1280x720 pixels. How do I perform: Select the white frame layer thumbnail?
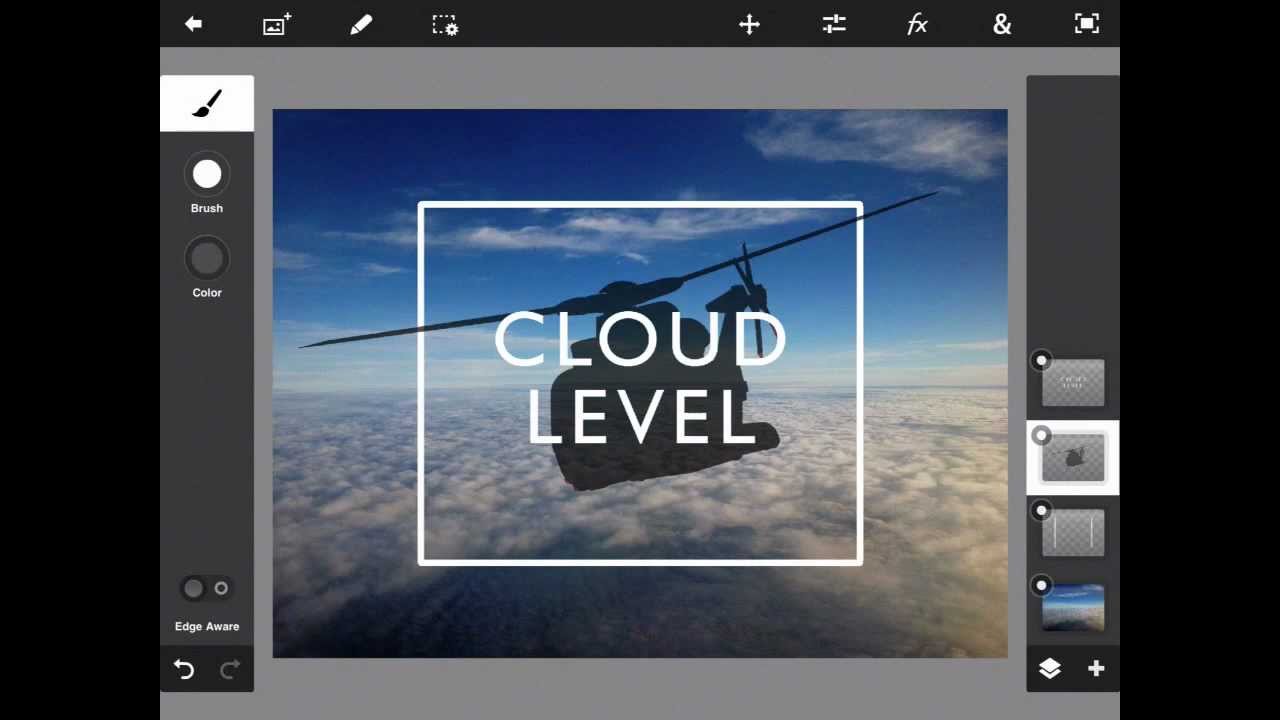pos(1073,533)
